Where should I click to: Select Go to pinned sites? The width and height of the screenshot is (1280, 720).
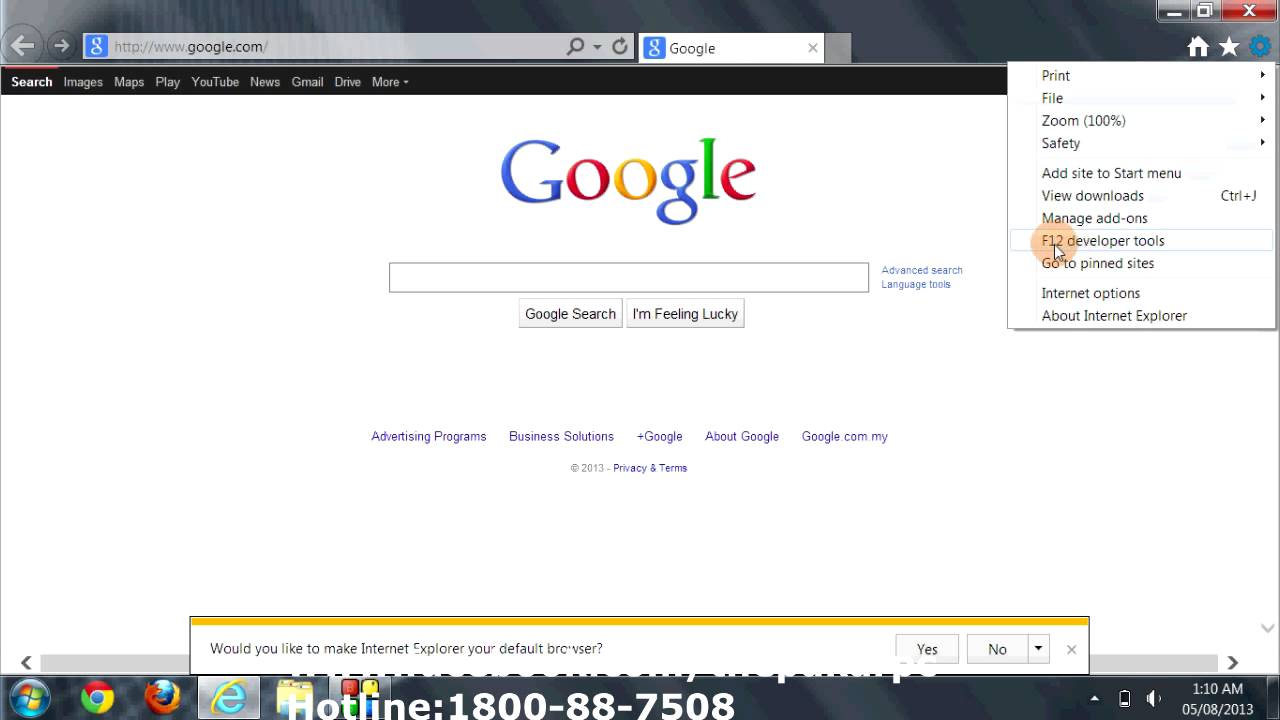[1142, 263]
